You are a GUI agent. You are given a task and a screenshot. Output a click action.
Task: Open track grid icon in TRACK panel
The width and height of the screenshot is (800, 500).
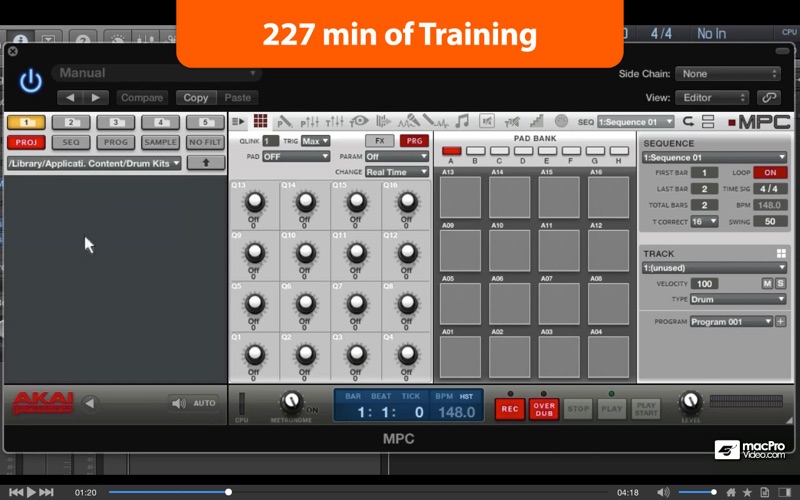tap(781, 254)
